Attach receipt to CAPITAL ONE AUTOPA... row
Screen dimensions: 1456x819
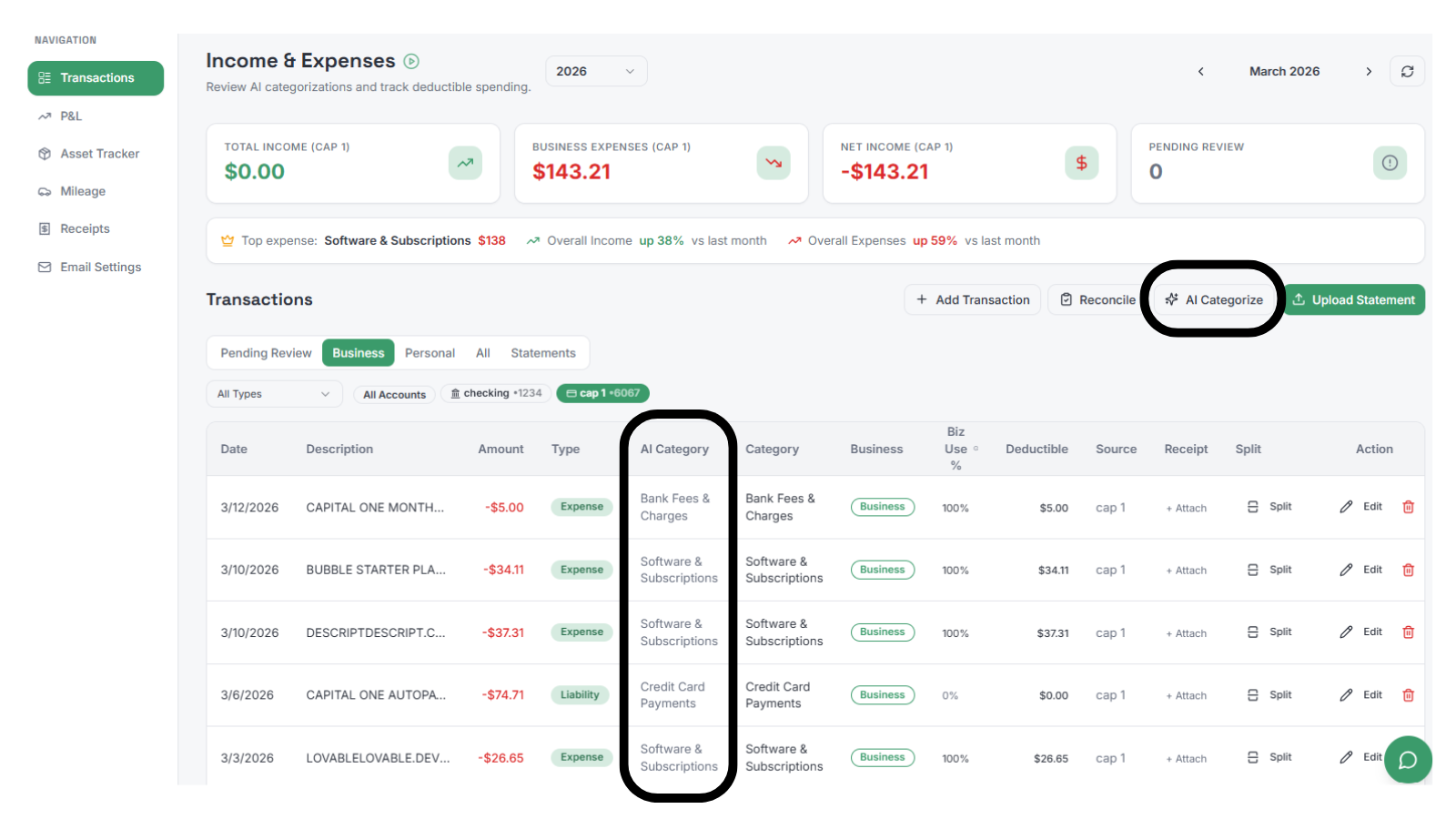click(1187, 695)
